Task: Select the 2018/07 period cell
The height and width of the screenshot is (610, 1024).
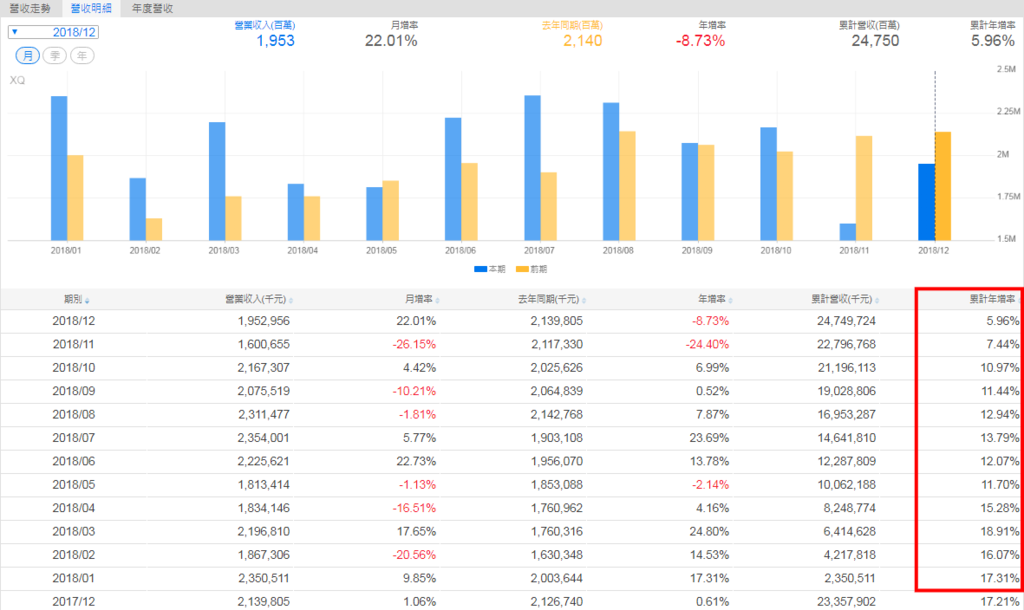Action: (x=74, y=438)
